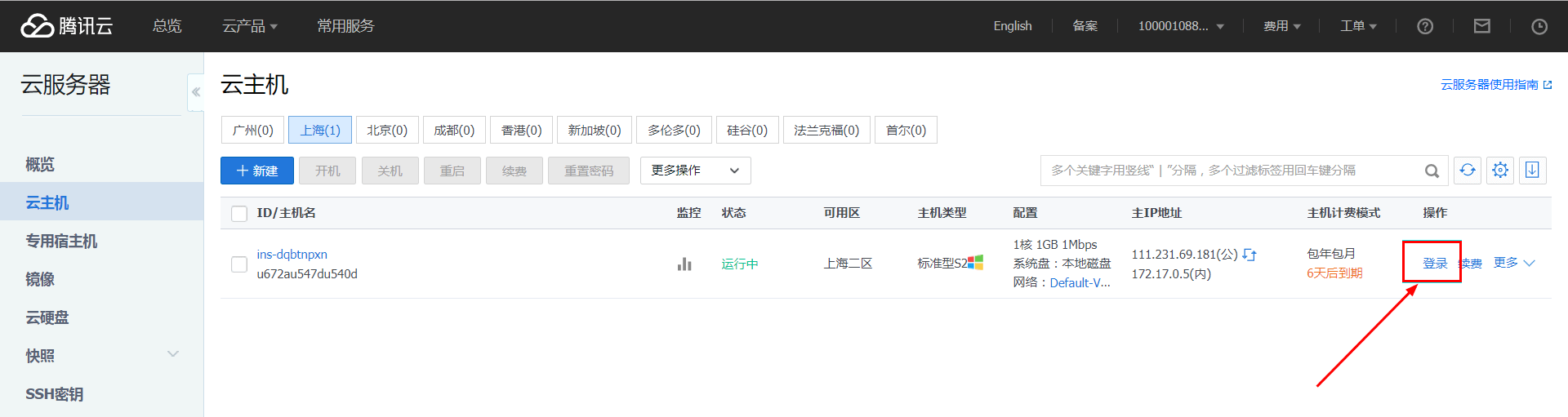Click the public IP 111.231.69.181(公)
The height and width of the screenshot is (417, 1568).
(1184, 255)
